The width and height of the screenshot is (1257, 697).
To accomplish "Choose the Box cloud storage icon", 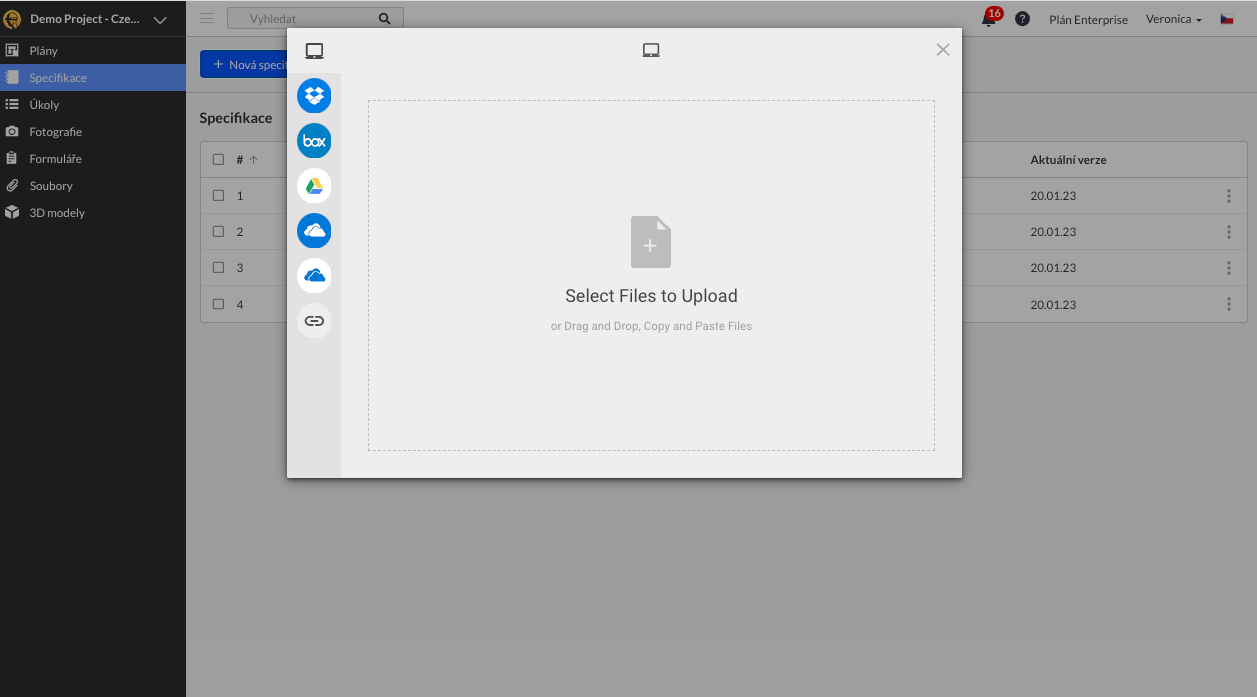I will [314, 141].
